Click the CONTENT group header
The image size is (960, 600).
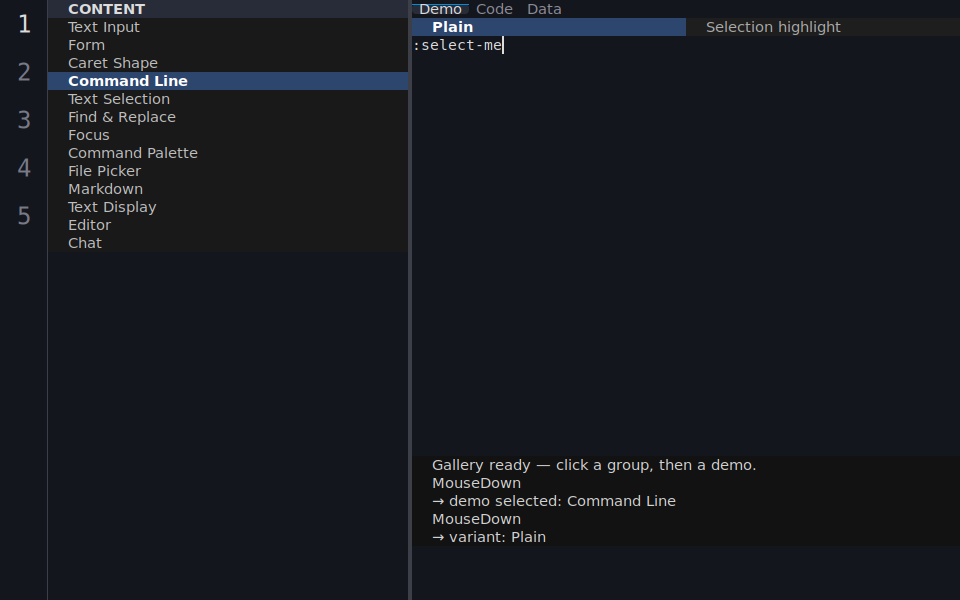tap(228, 9)
